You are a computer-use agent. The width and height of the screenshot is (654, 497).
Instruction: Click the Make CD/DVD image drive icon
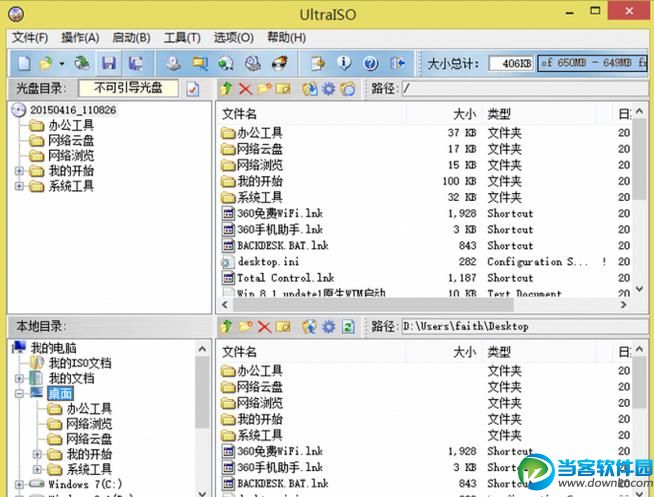[x=173, y=63]
